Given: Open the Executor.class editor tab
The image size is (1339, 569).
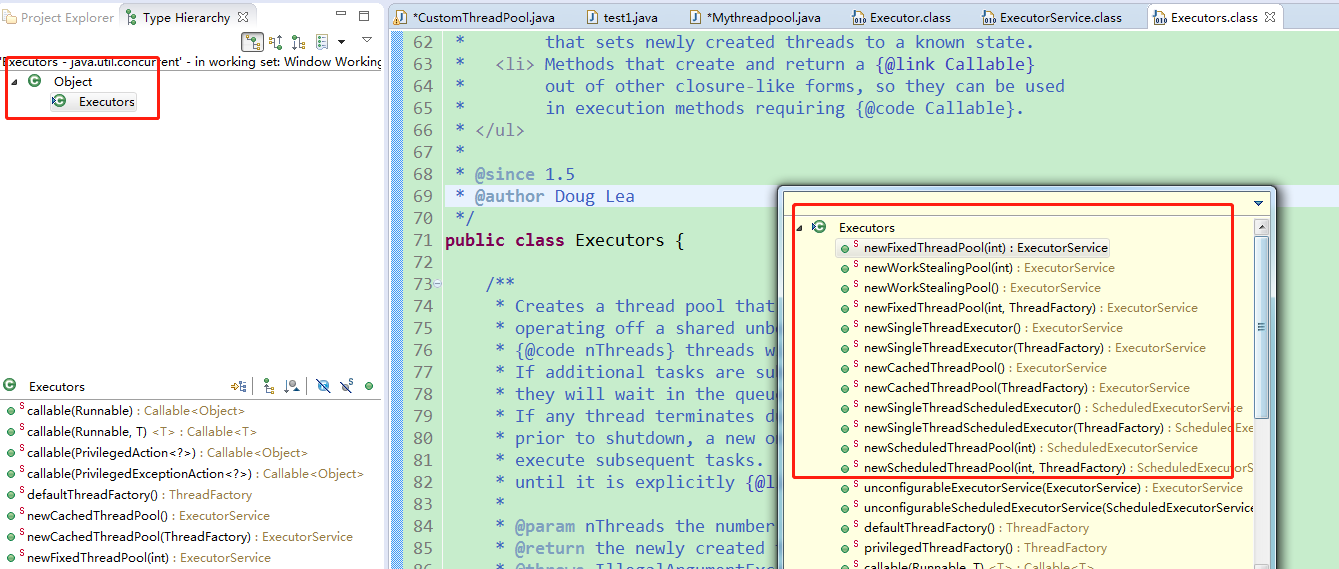Looking at the screenshot, I should pos(902,18).
